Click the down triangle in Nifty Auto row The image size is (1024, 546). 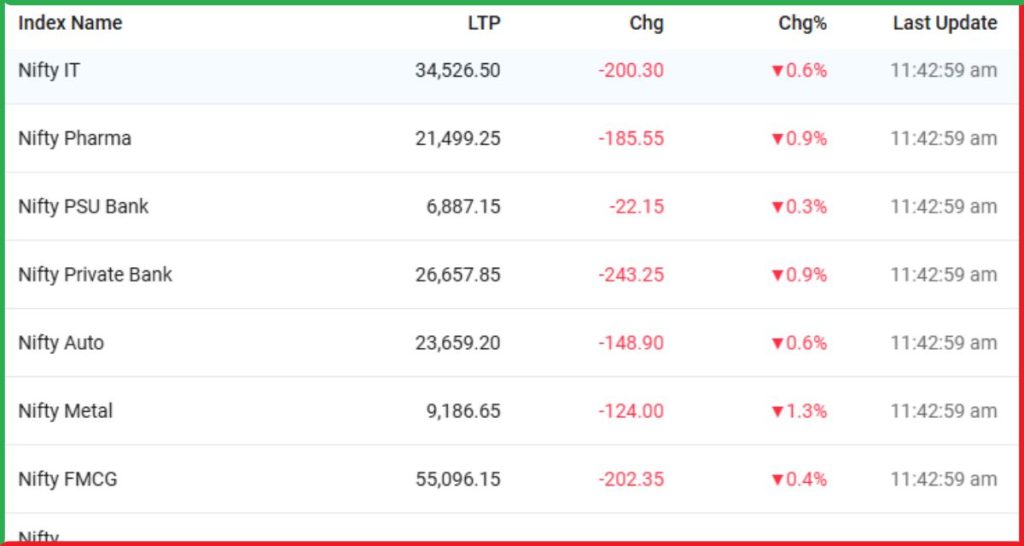(777, 344)
